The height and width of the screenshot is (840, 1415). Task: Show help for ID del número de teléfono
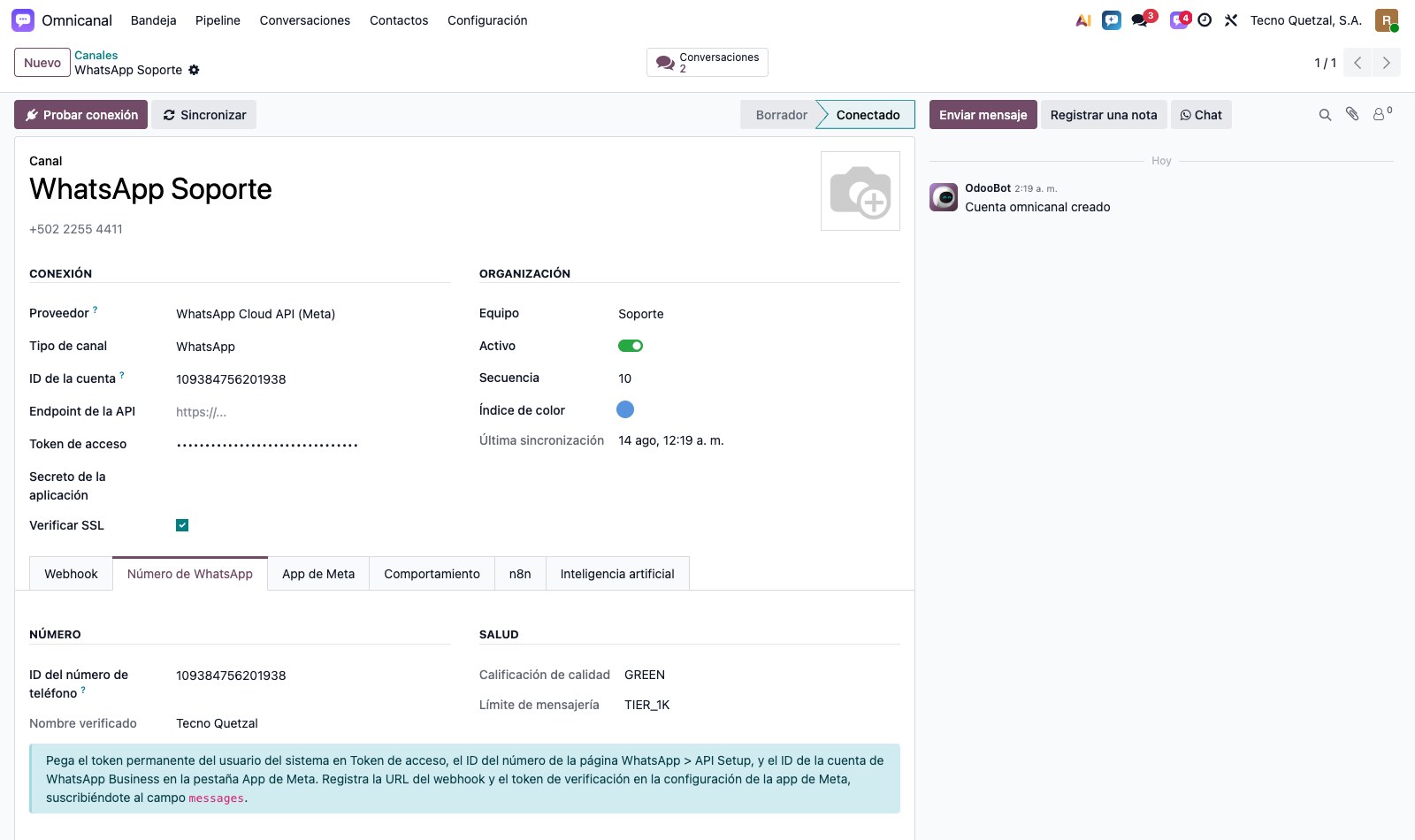[83, 690]
